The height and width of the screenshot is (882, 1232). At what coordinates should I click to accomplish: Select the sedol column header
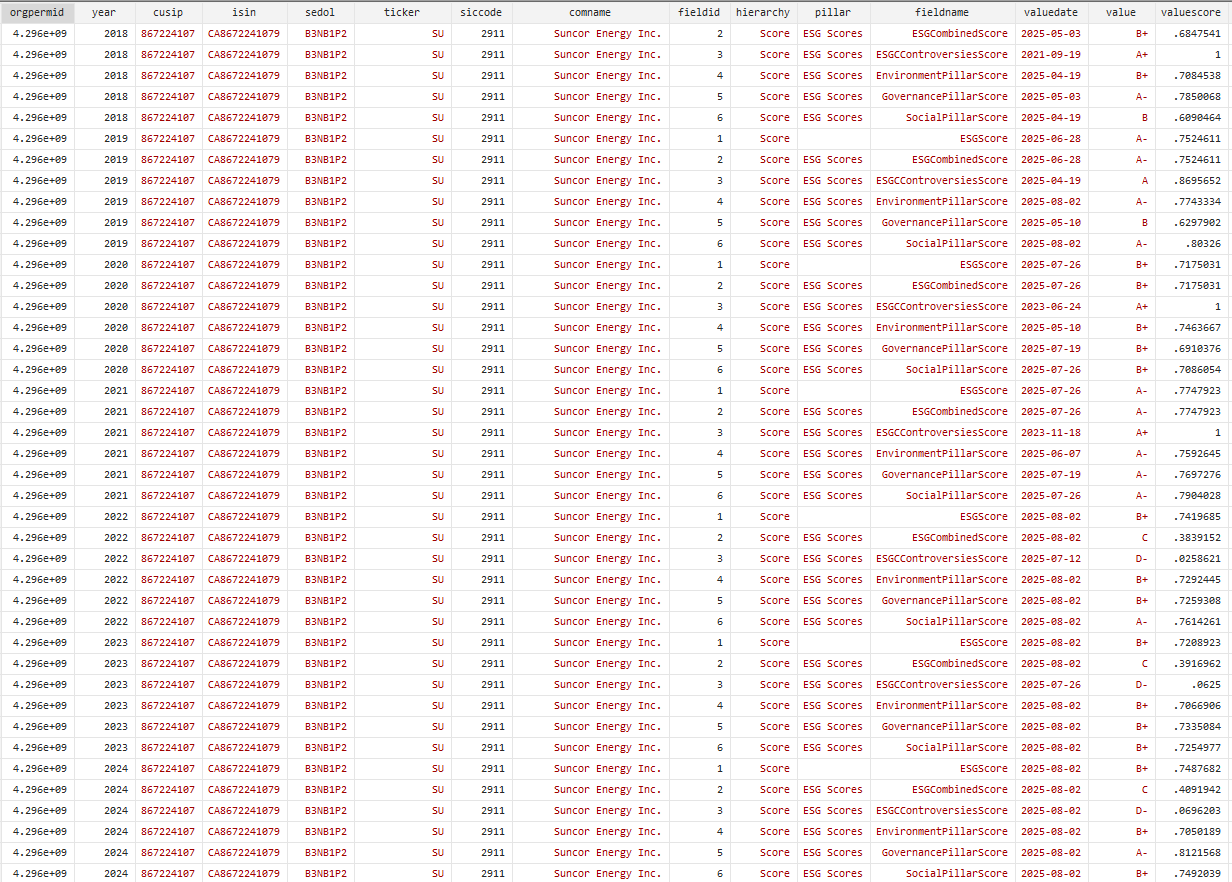pyautogui.click(x=321, y=12)
